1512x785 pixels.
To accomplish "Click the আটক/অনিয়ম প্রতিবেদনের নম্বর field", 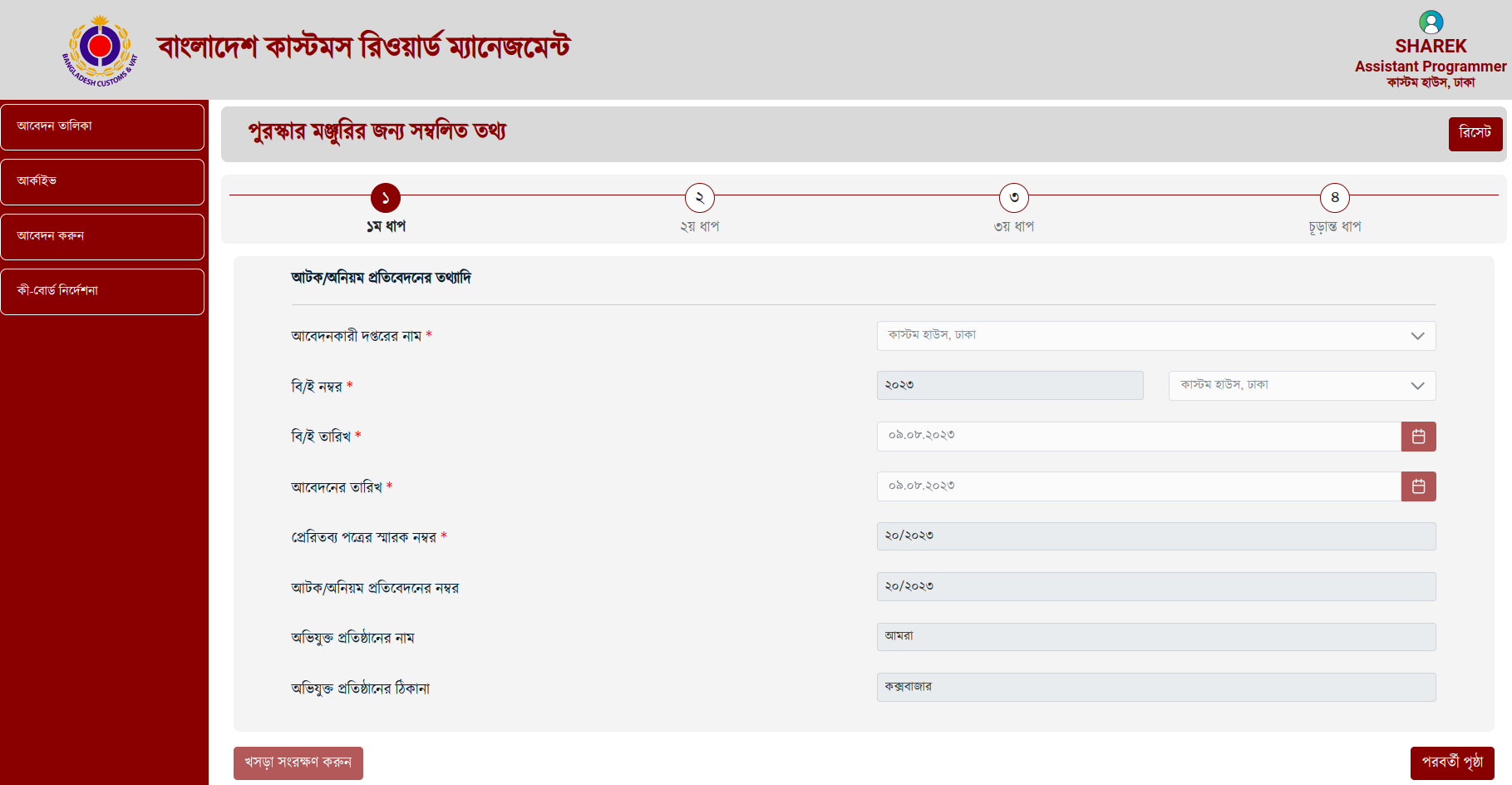I will click(x=1156, y=587).
